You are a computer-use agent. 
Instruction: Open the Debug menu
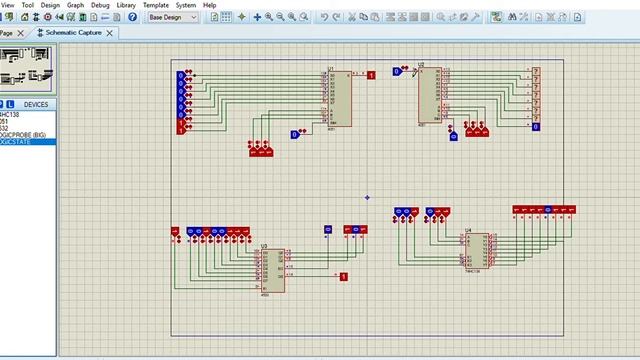(x=100, y=5)
